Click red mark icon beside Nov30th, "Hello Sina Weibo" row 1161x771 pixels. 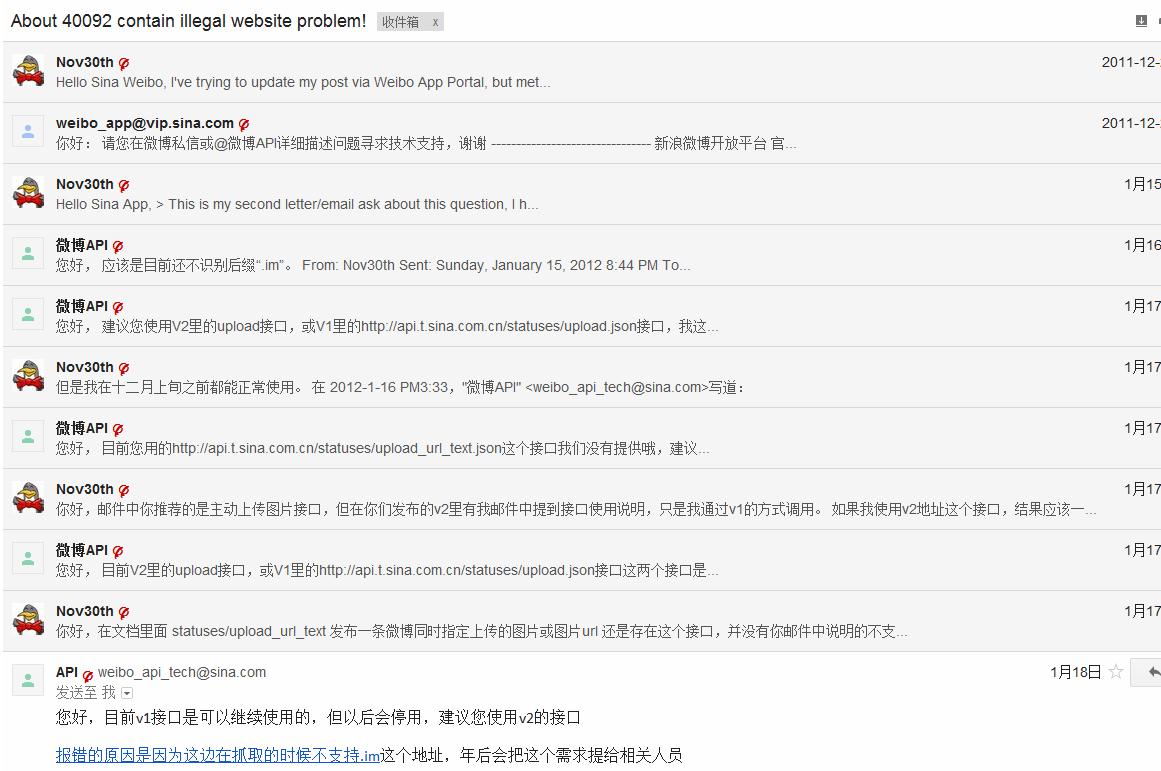[124, 64]
